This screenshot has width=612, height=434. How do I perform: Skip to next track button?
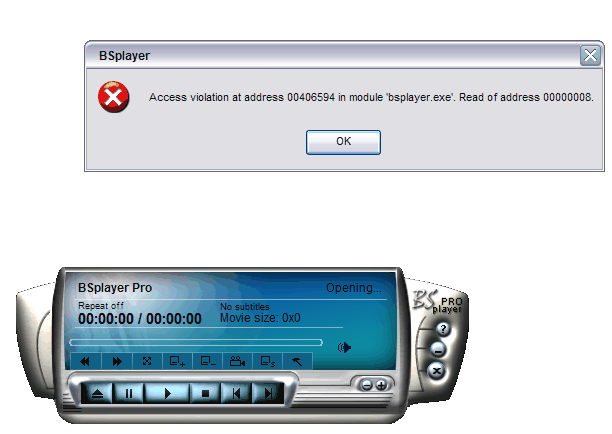pyautogui.click(x=268, y=393)
